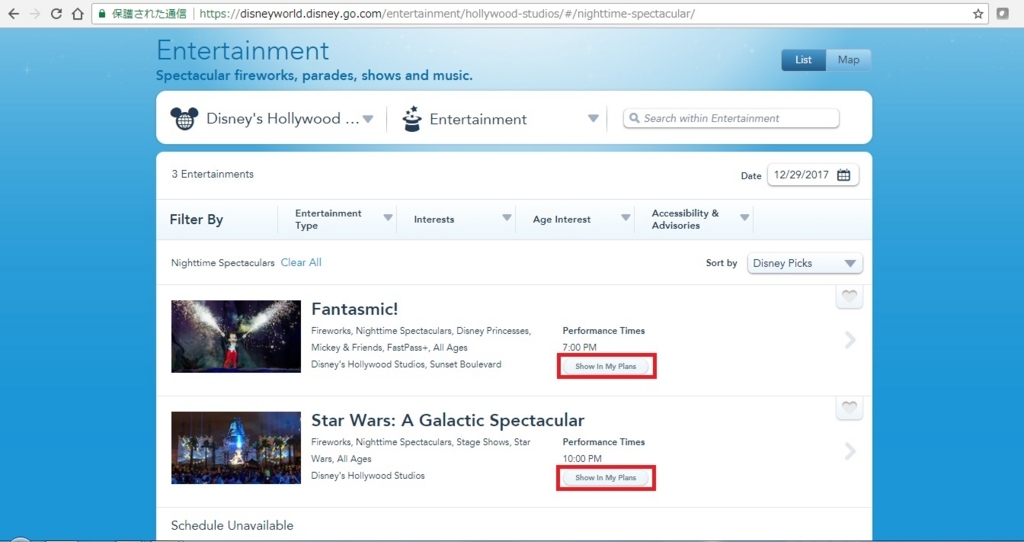Click the Mickey globe park icon
The image size is (1024, 542).
coord(184,118)
